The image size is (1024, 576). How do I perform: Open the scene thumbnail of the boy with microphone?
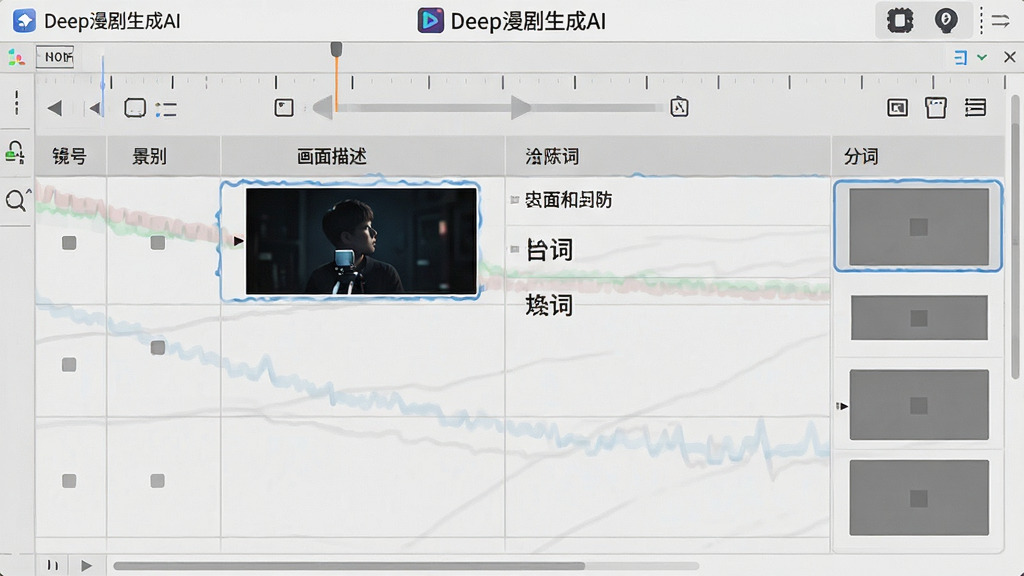(x=361, y=241)
